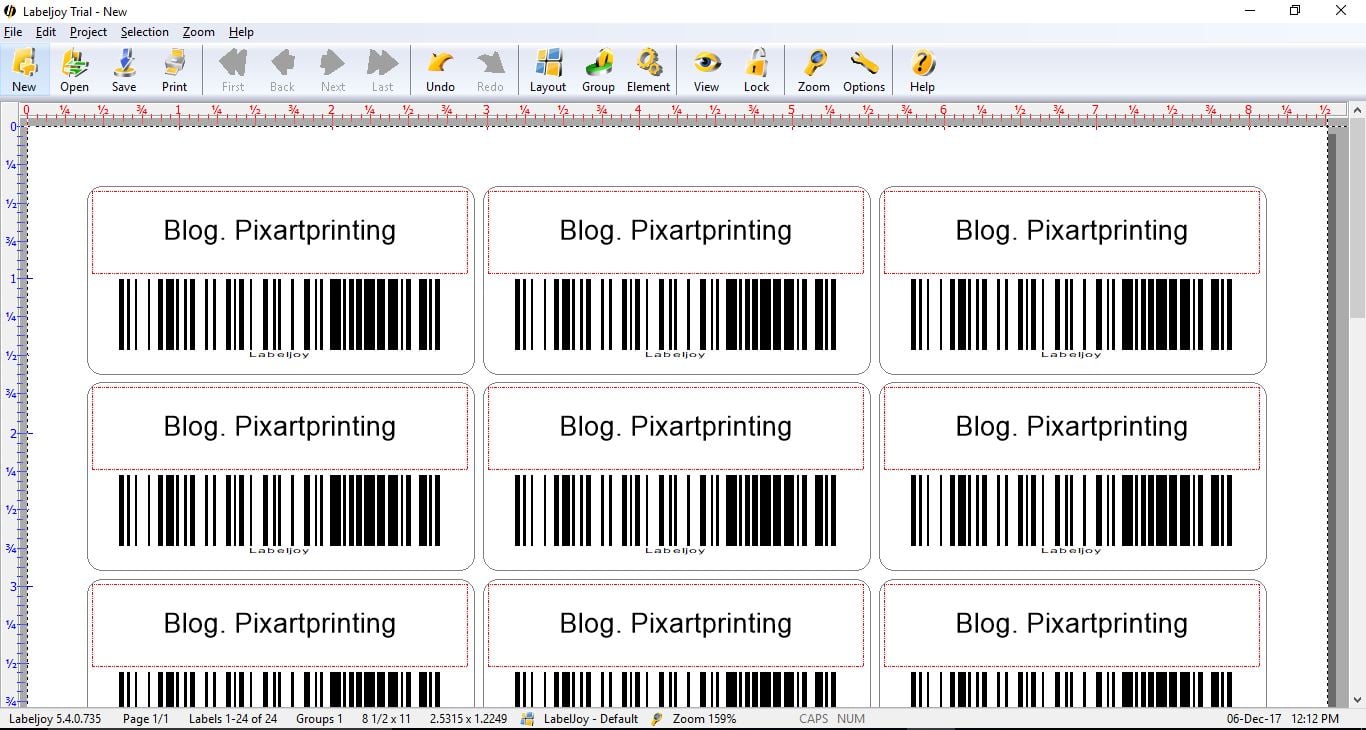Open the Element tool
The image size is (1366, 730).
pos(648,70)
